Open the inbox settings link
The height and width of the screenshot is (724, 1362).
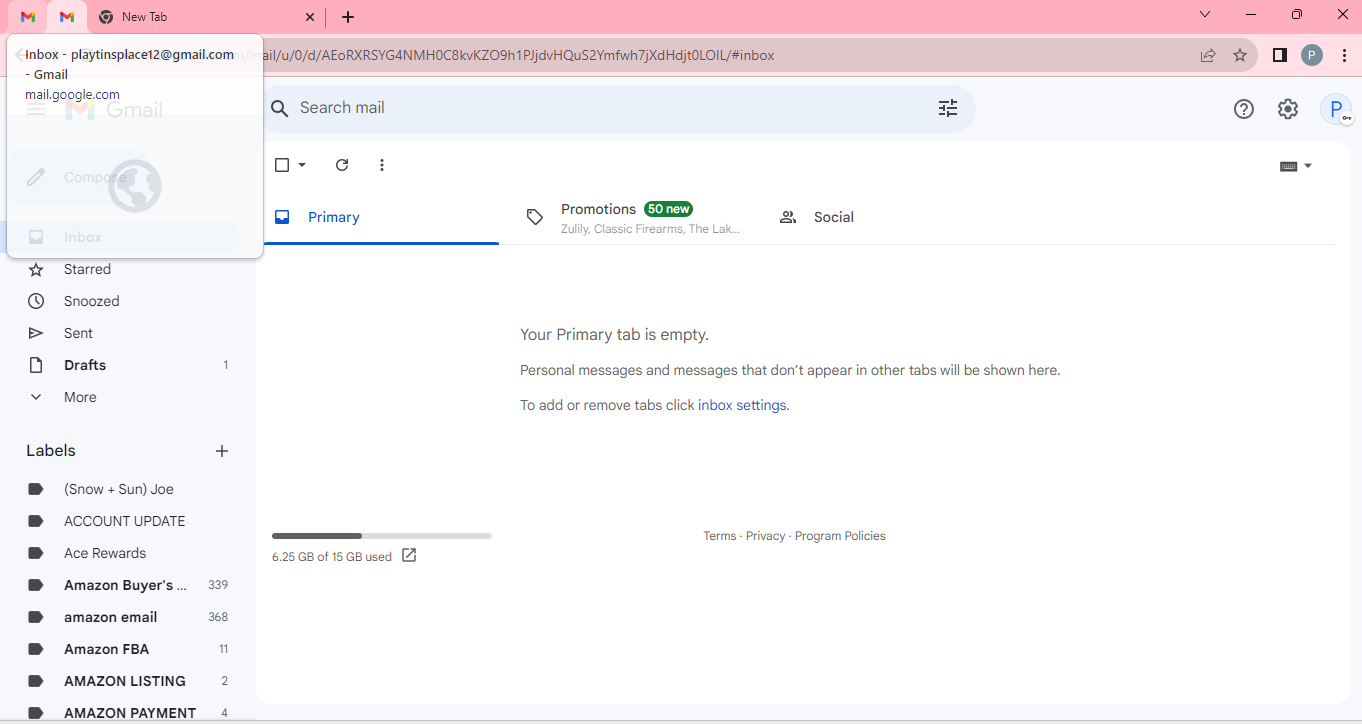click(742, 405)
